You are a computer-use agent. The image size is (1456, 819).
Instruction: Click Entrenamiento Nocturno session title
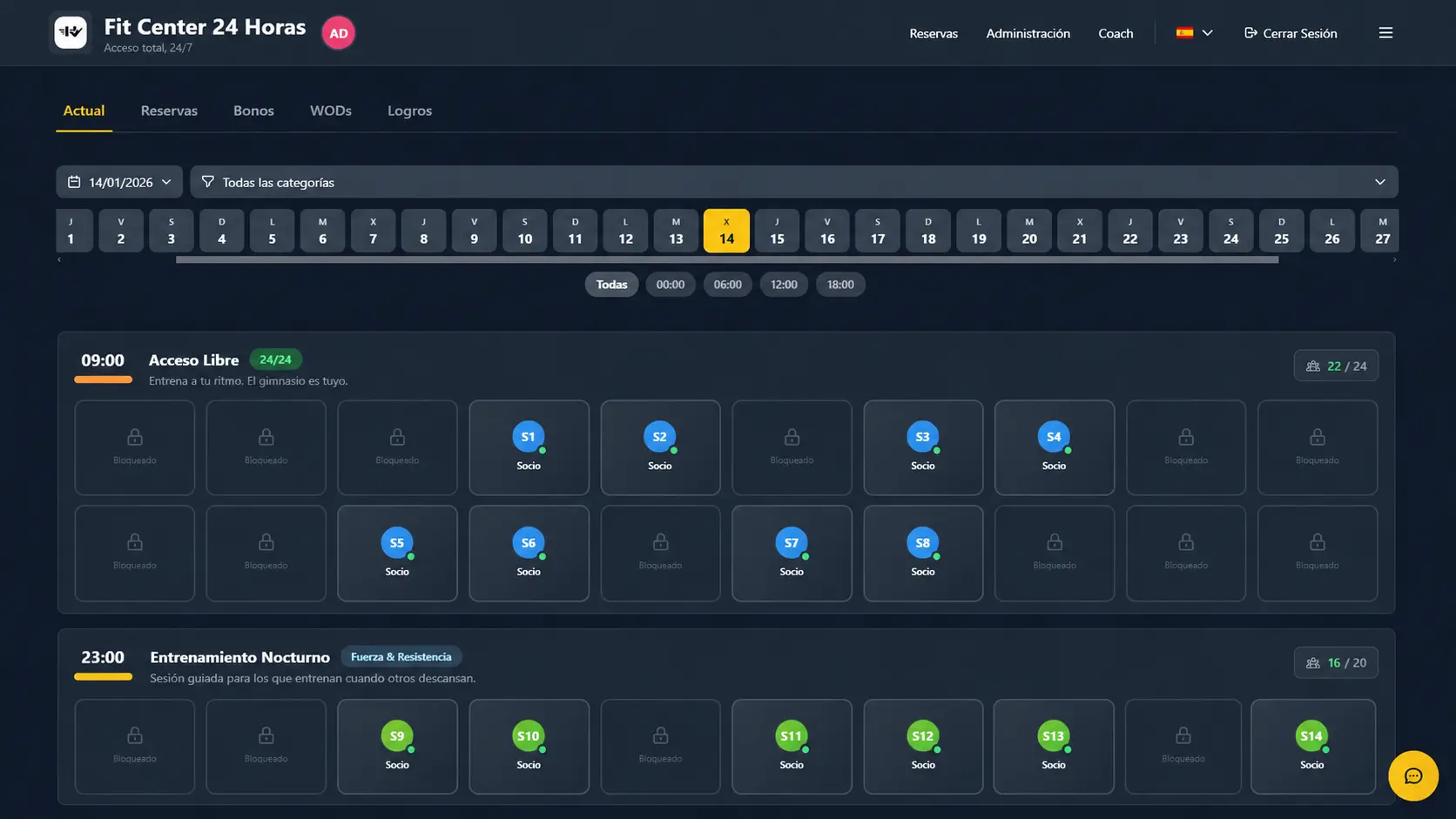pyautogui.click(x=239, y=657)
